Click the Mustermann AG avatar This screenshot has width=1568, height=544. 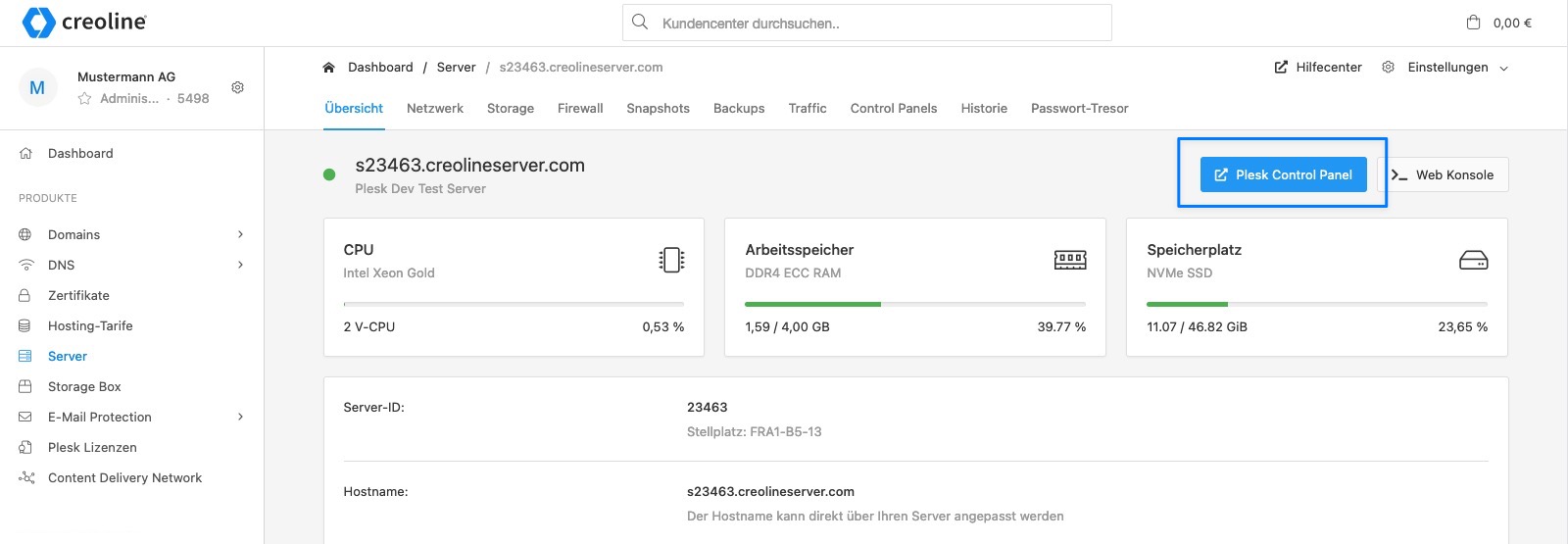[x=37, y=87]
